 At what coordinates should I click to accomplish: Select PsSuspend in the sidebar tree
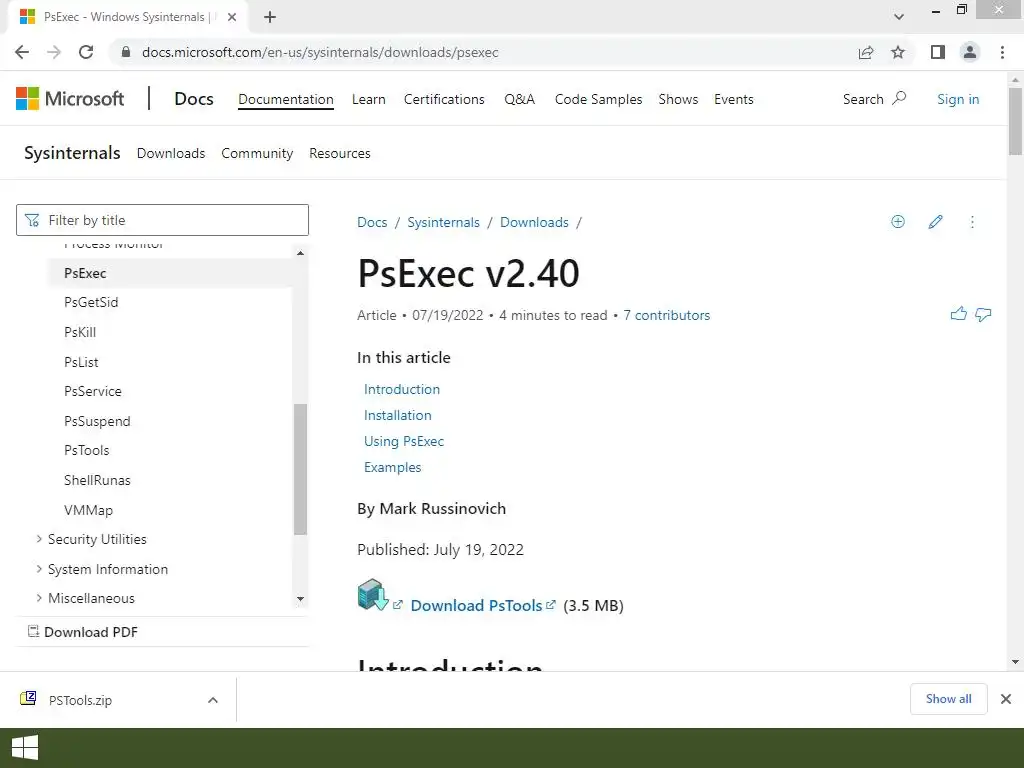(x=97, y=421)
